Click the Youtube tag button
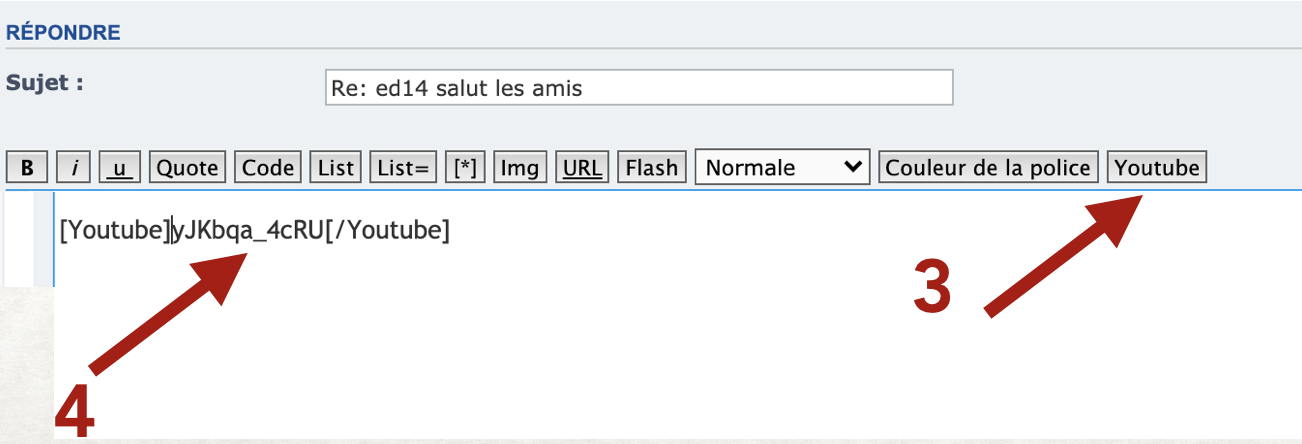This screenshot has width=1302, height=444. [1157, 168]
